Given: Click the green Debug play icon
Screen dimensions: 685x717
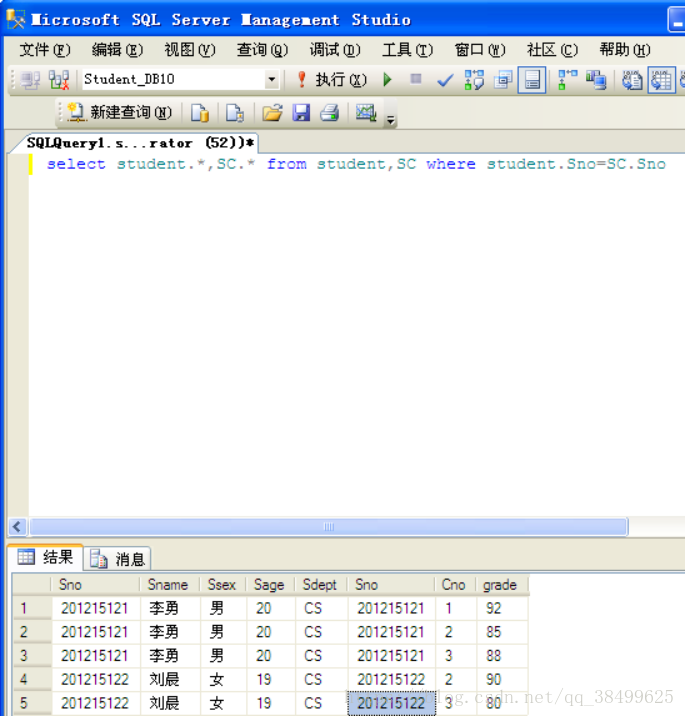Looking at the screenshot, I should 387,80.
